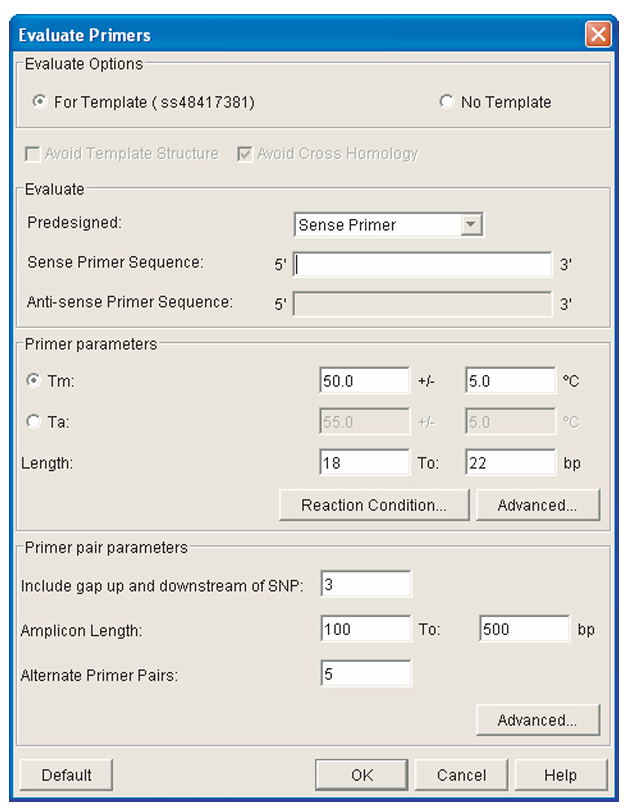Click the minimum Length field 18
Screen dimensions: 624x808
364,463
